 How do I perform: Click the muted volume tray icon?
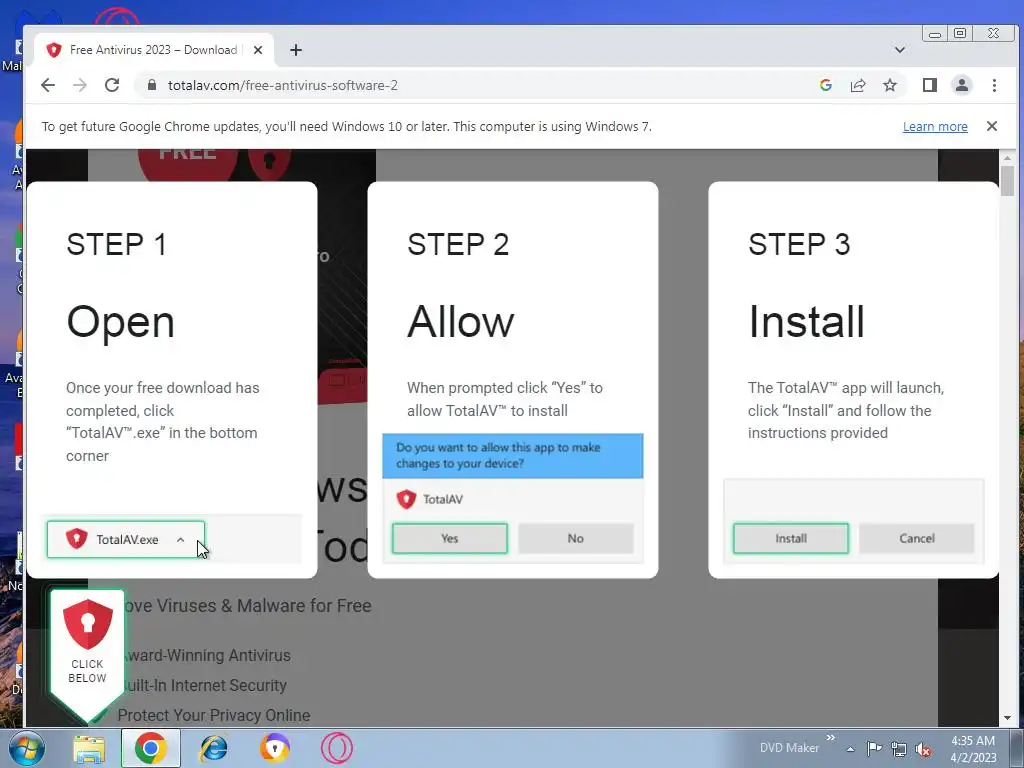(x=923, y=750)
